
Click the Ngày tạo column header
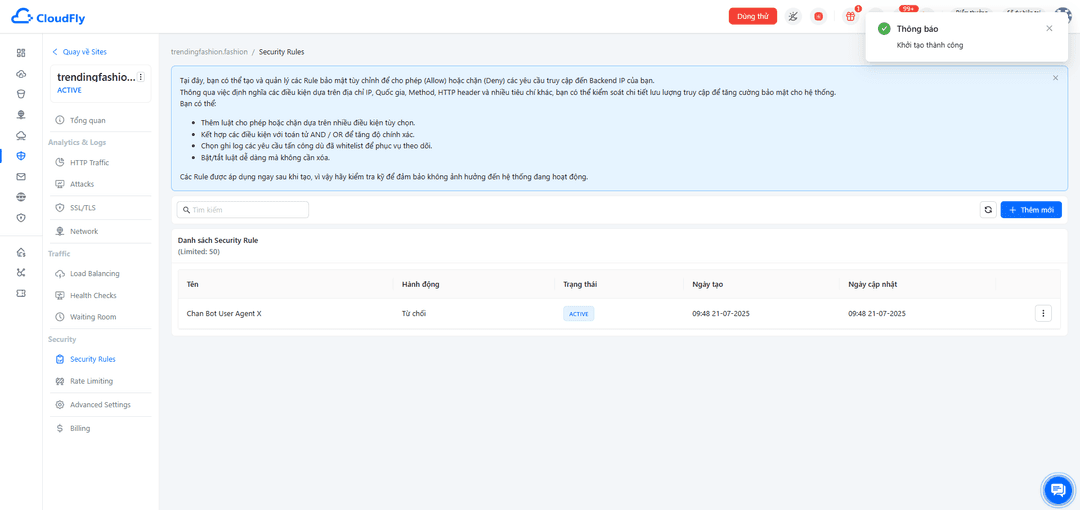707,284
